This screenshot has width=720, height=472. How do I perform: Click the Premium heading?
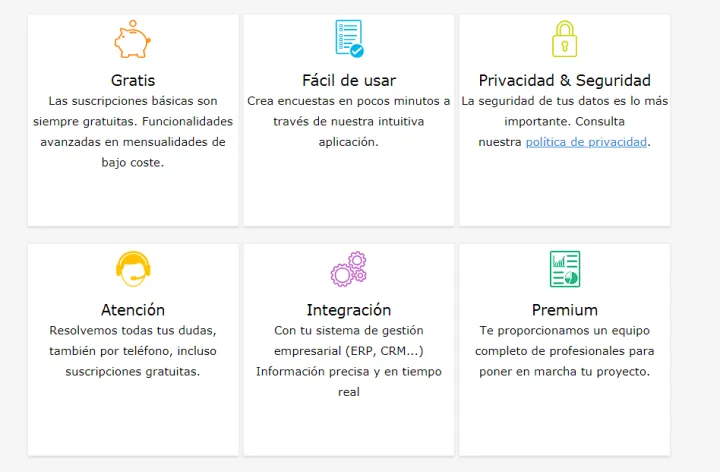pyautogui.click(x=564, y=310)
